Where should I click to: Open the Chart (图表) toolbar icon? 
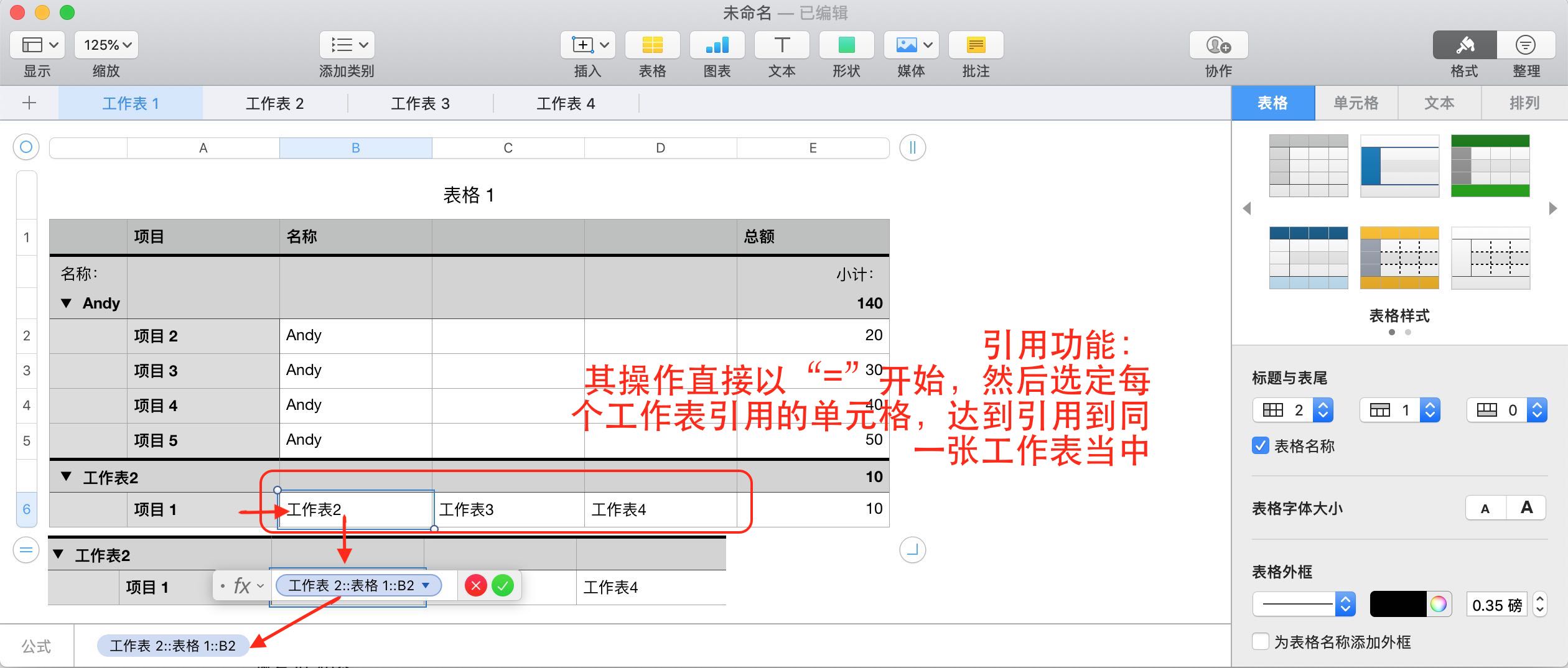click(x=717, y=45)
